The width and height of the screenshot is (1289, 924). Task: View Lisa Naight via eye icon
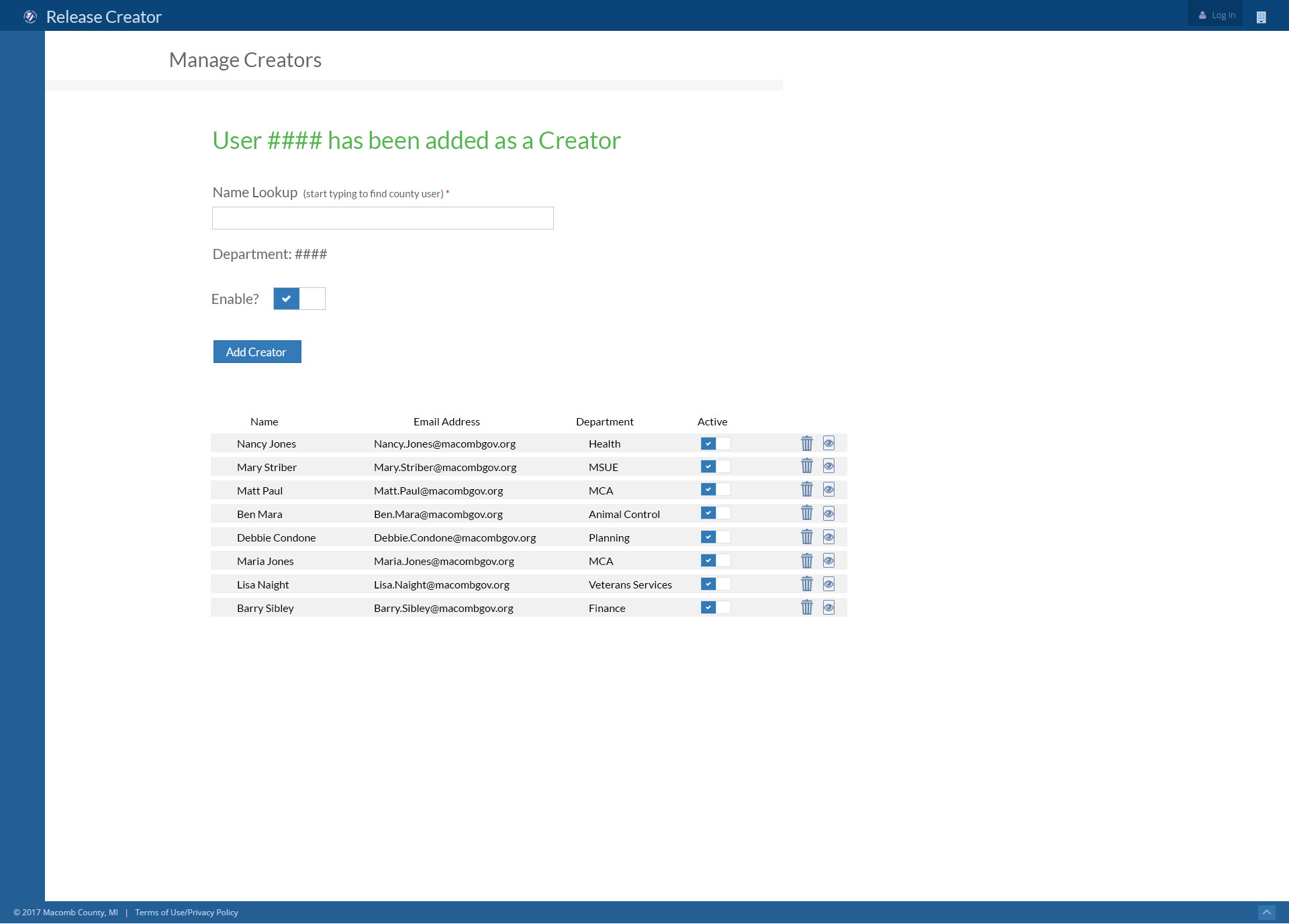(x=828, y=584)
